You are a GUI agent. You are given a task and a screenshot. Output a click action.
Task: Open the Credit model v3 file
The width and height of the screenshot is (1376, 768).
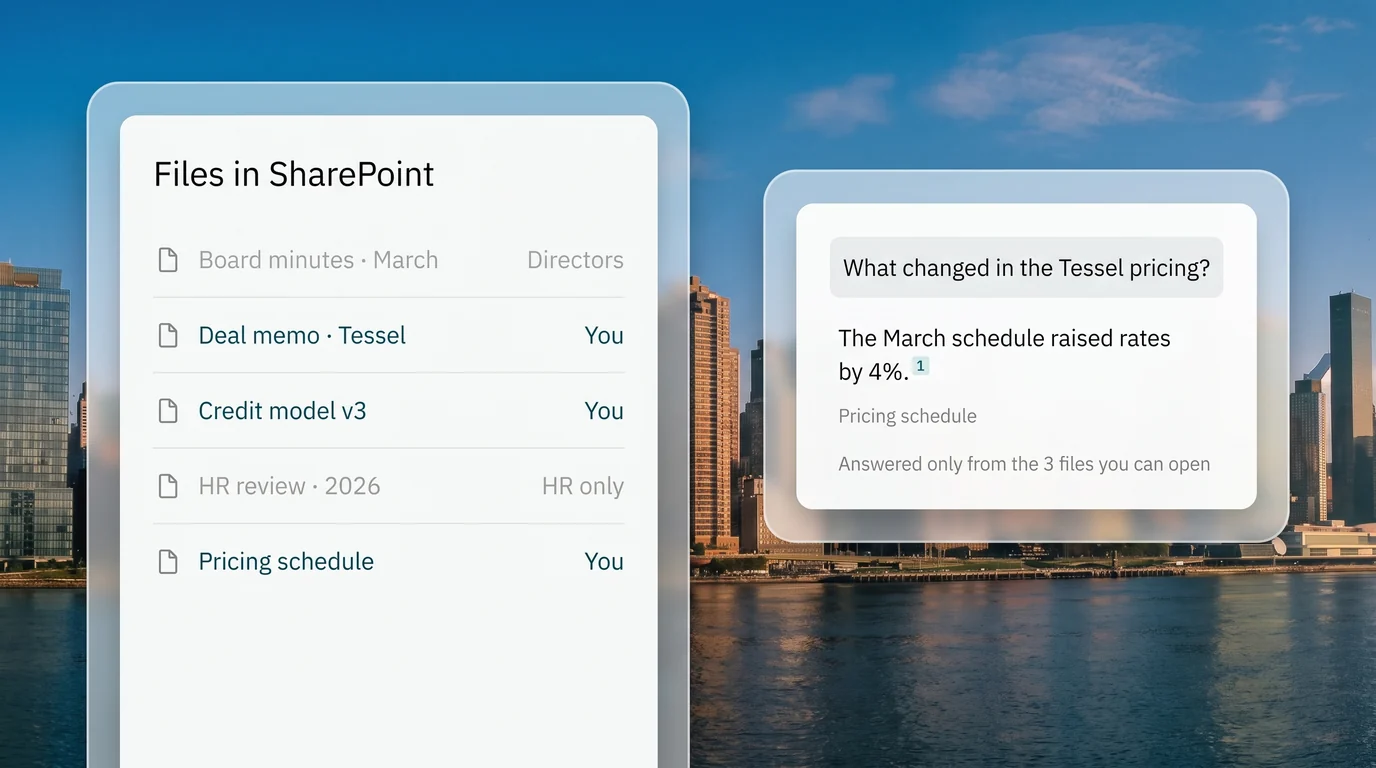[282, 411]
